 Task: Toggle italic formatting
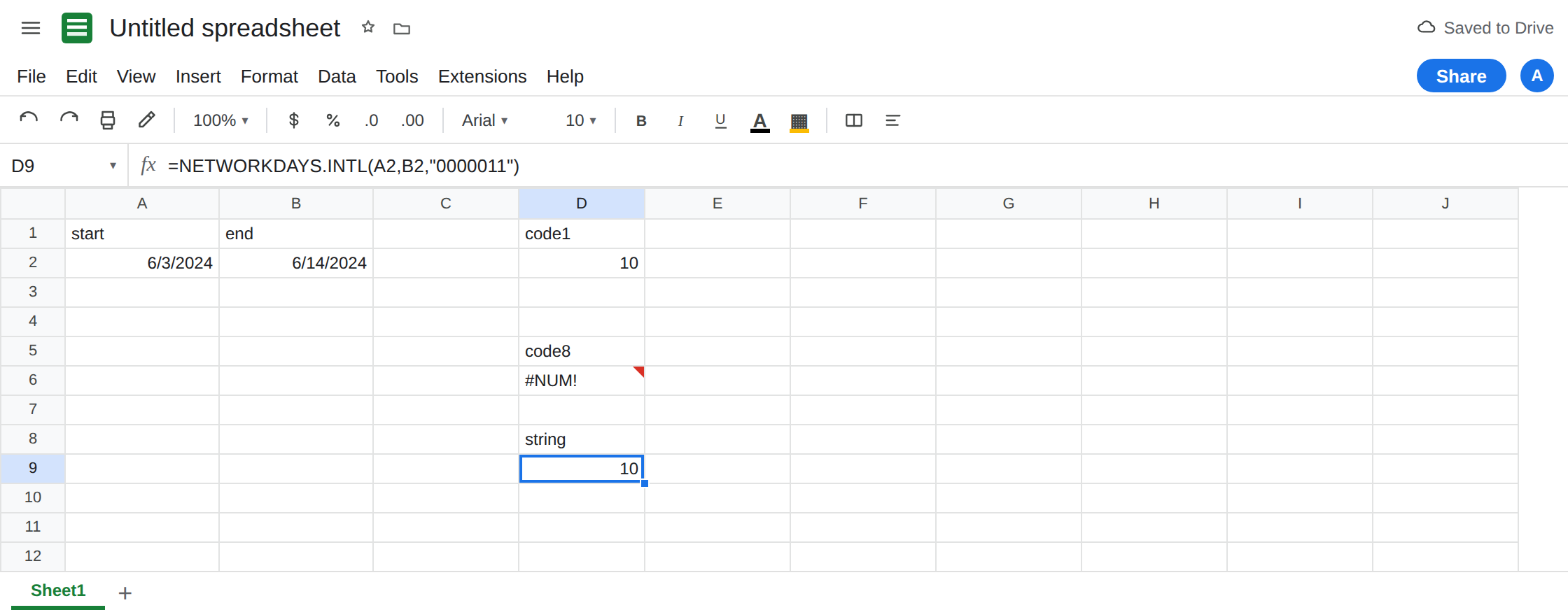click(680, 120)
